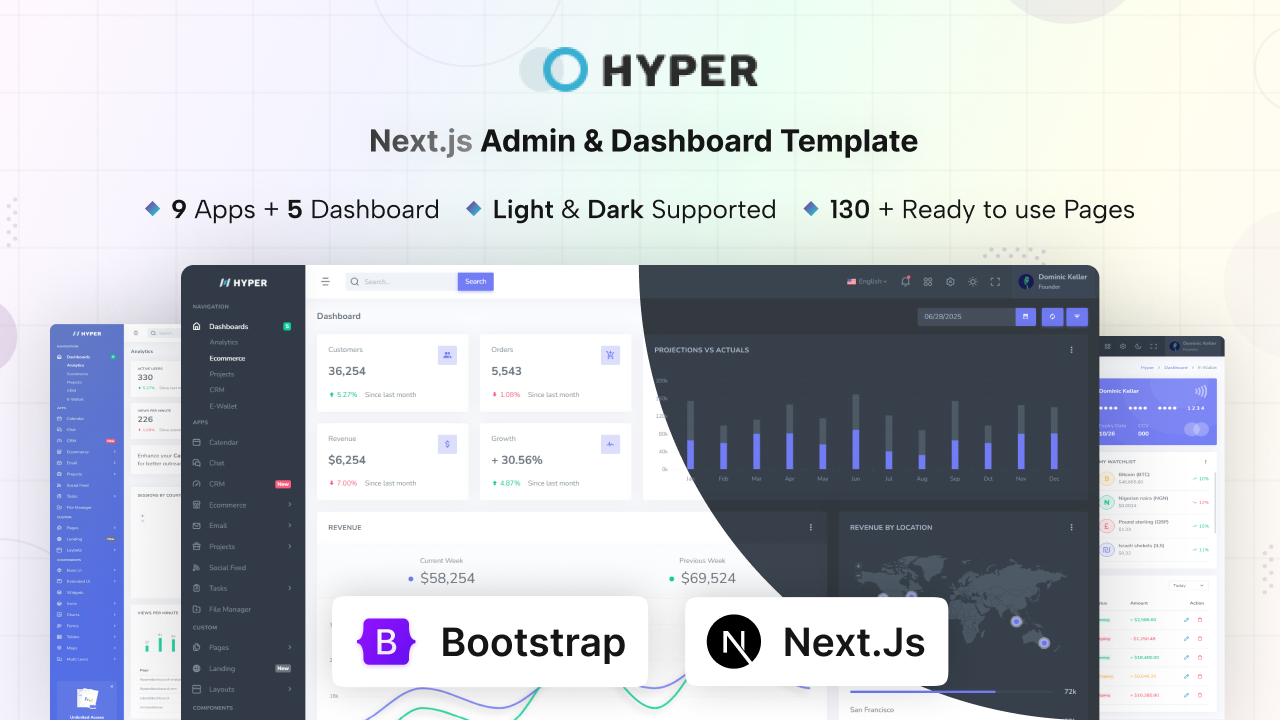Open Nigerian naira (NGN) watchlist entry
Viewport: 1280px width, 720px height.
1154,502
